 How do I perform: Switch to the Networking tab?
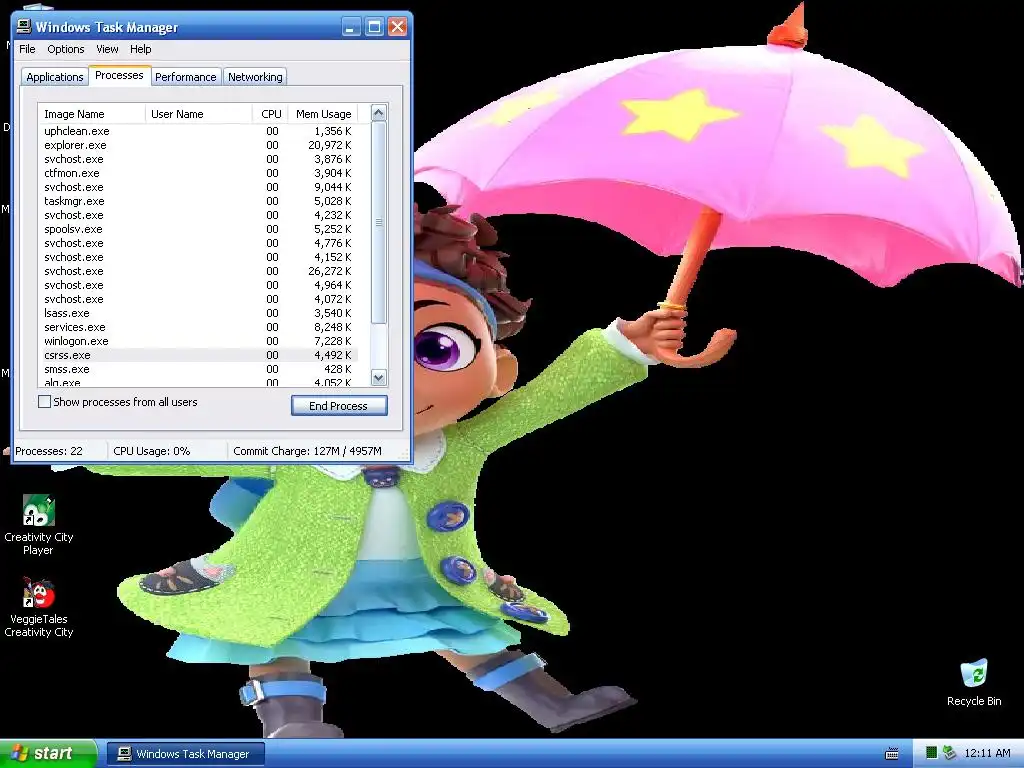tap(255, 76)
